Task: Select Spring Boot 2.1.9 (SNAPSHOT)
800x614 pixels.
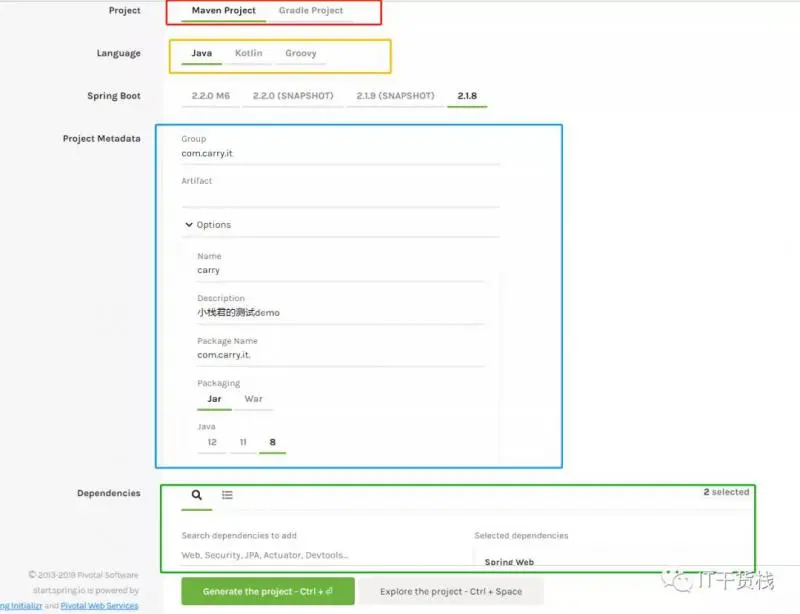Action: 395,96
